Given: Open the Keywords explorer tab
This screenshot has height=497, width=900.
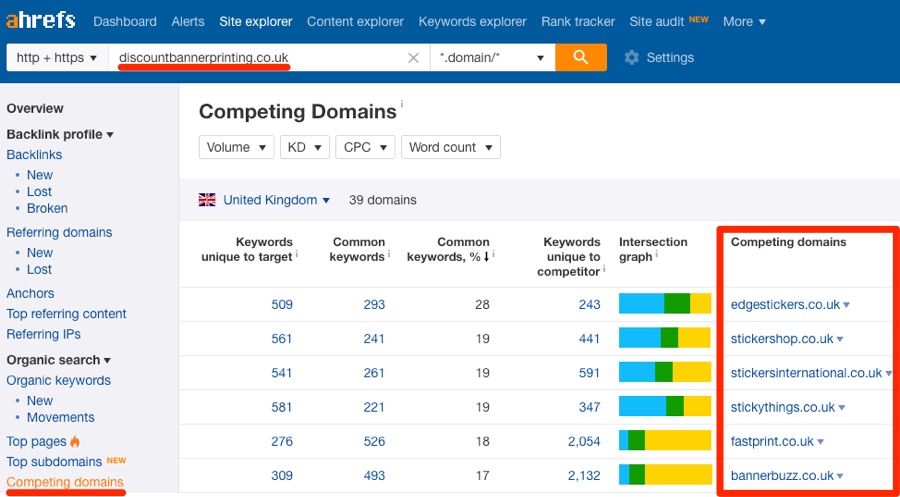Looking at the screenshot, I should click(472, 21).
